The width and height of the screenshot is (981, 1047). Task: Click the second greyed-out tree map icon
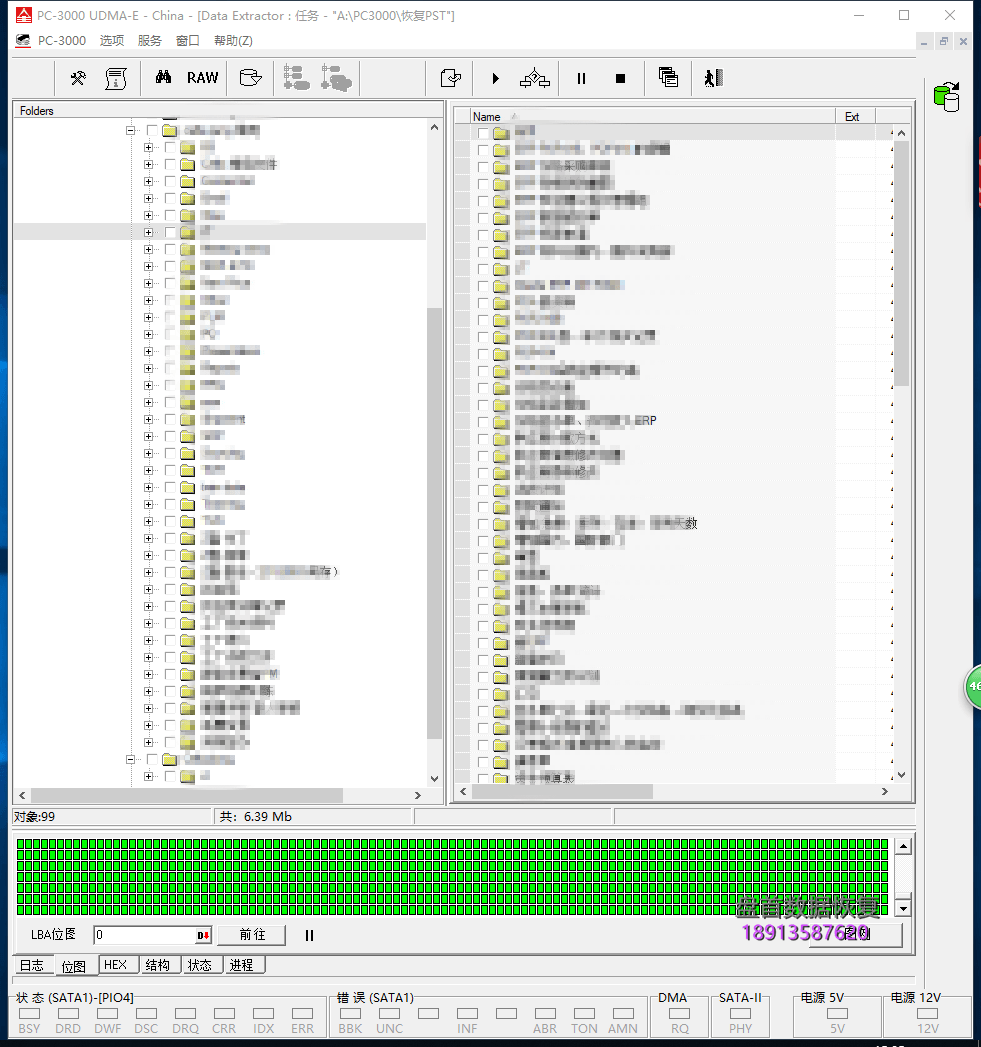pos(336,78)
